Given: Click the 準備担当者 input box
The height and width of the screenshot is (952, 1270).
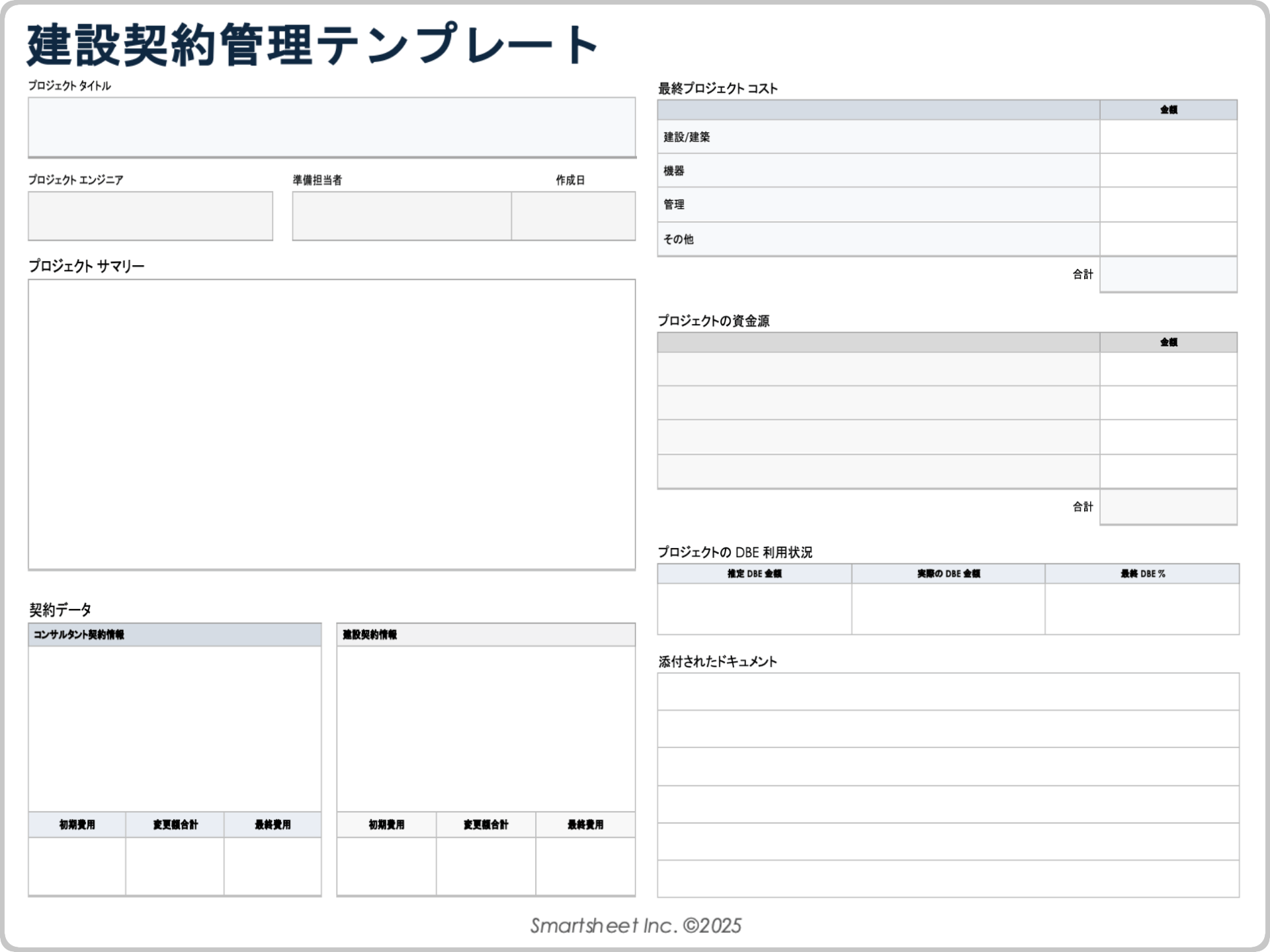Looking at the screenshot, I should pyautogui.click(x=402, y=216).
